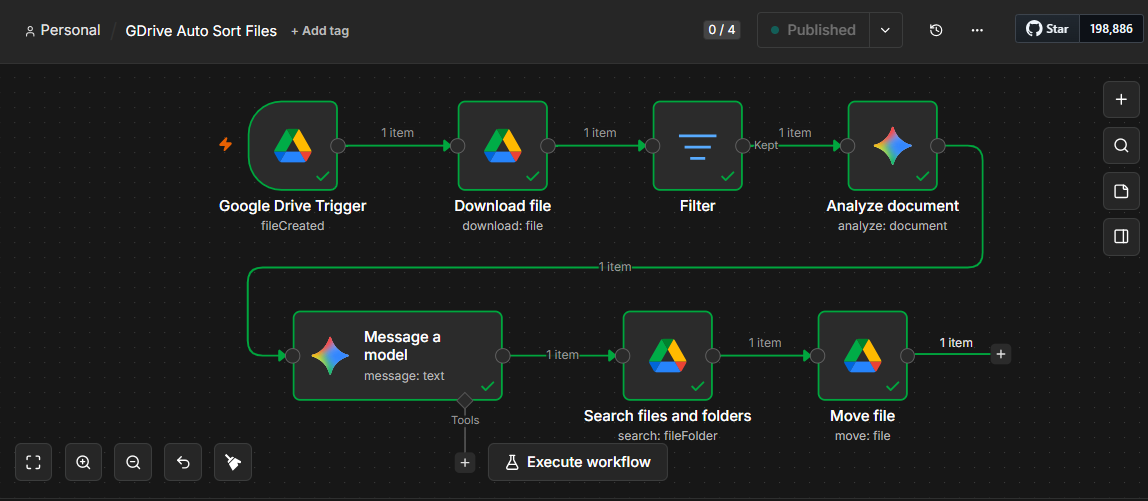Open the Personal project breadcrumb
The image size is (1148, 501).
[x=63, y=31]
